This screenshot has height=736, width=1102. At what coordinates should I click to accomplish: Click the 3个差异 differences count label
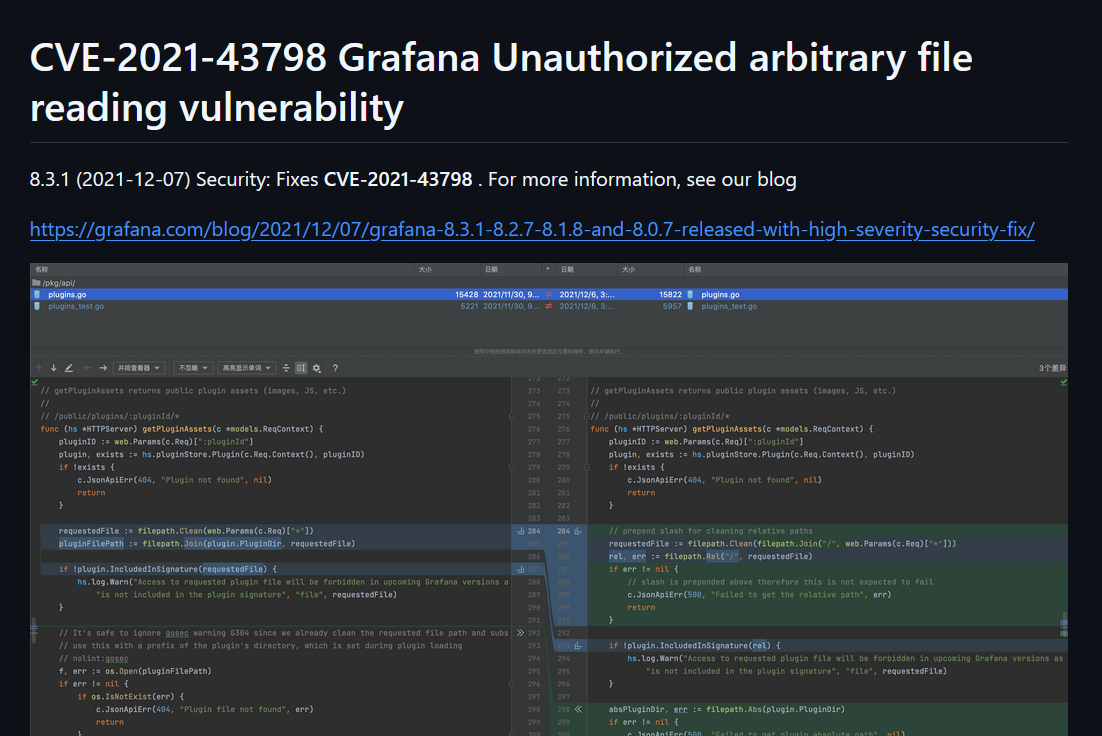pos(1052,368)
